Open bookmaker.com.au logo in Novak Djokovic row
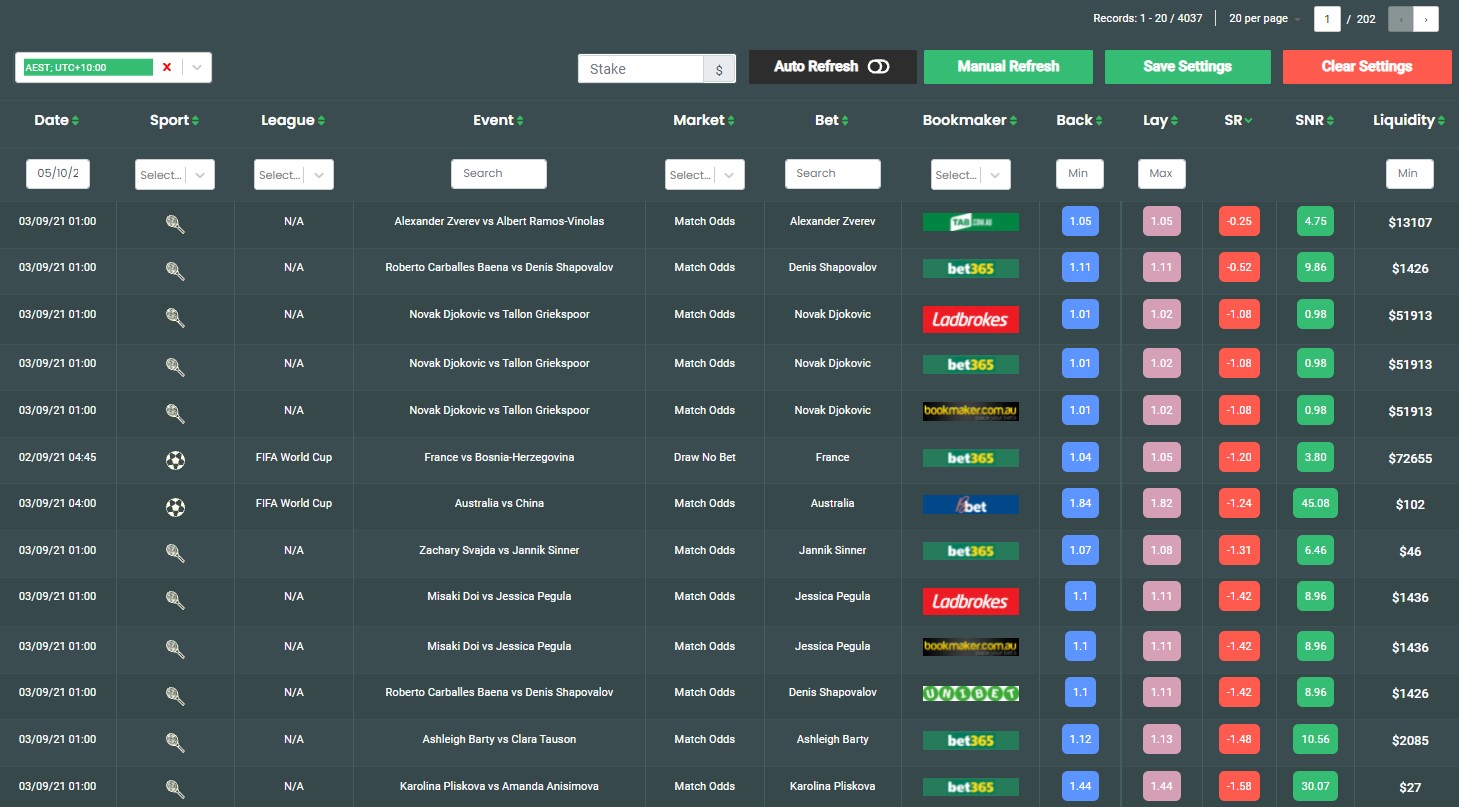Viewport: 1459px width, 807px height. (970, 411)
